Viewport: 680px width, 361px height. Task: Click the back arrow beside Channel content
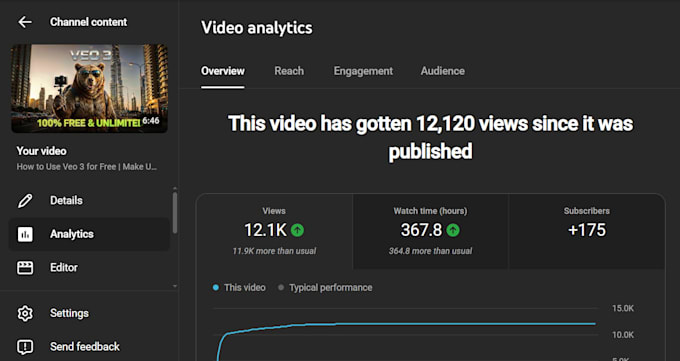[x=25, y=22]
